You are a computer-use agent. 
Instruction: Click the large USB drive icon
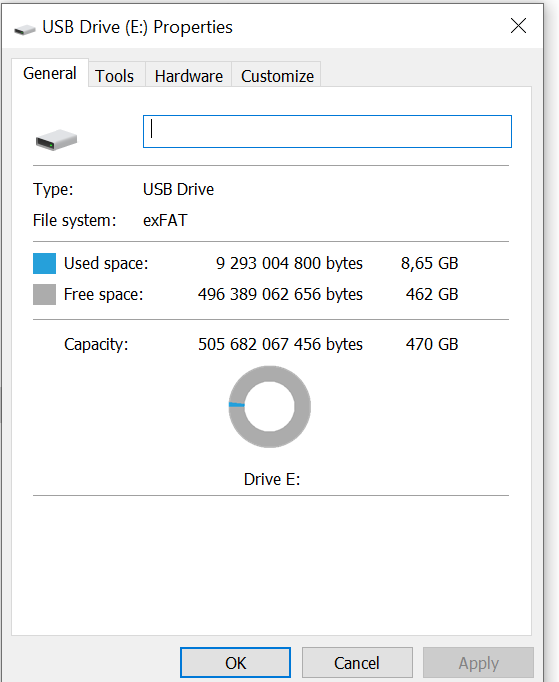tap(56, 140)
